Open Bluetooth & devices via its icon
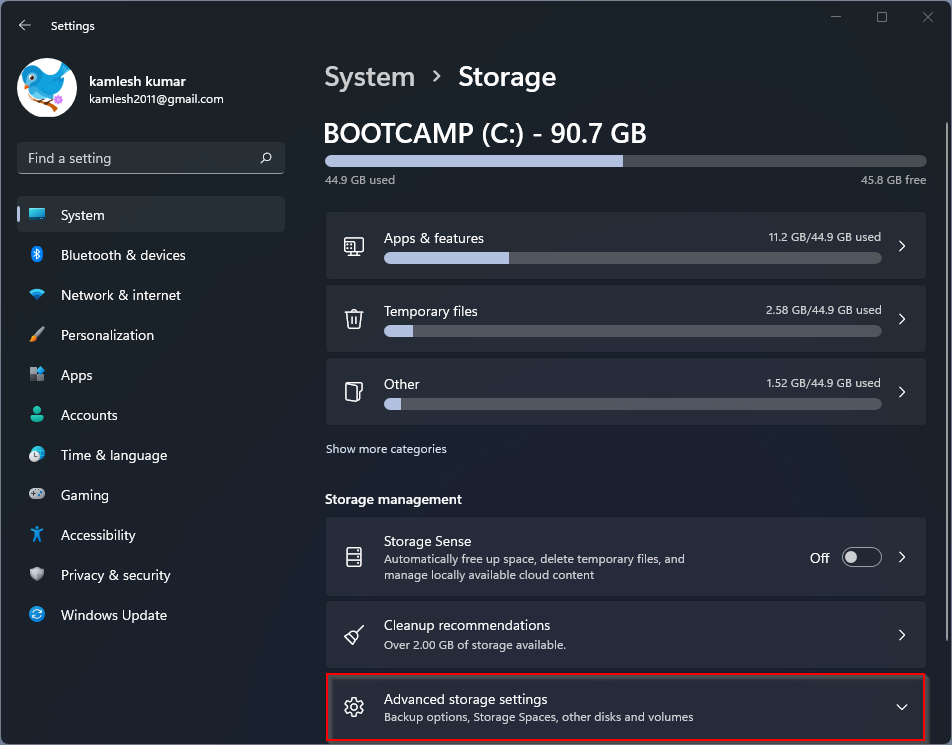The height and width of the screenshot is (745, 952). pyautogui.click(x=37, y=255)
